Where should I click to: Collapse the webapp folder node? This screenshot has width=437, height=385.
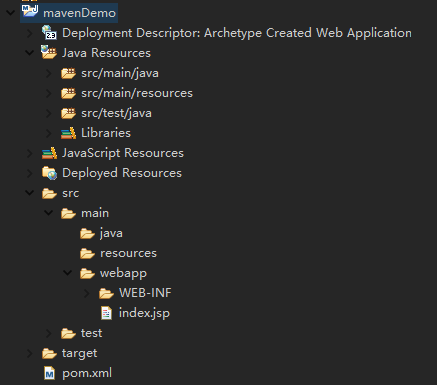(x=68, y=273)
